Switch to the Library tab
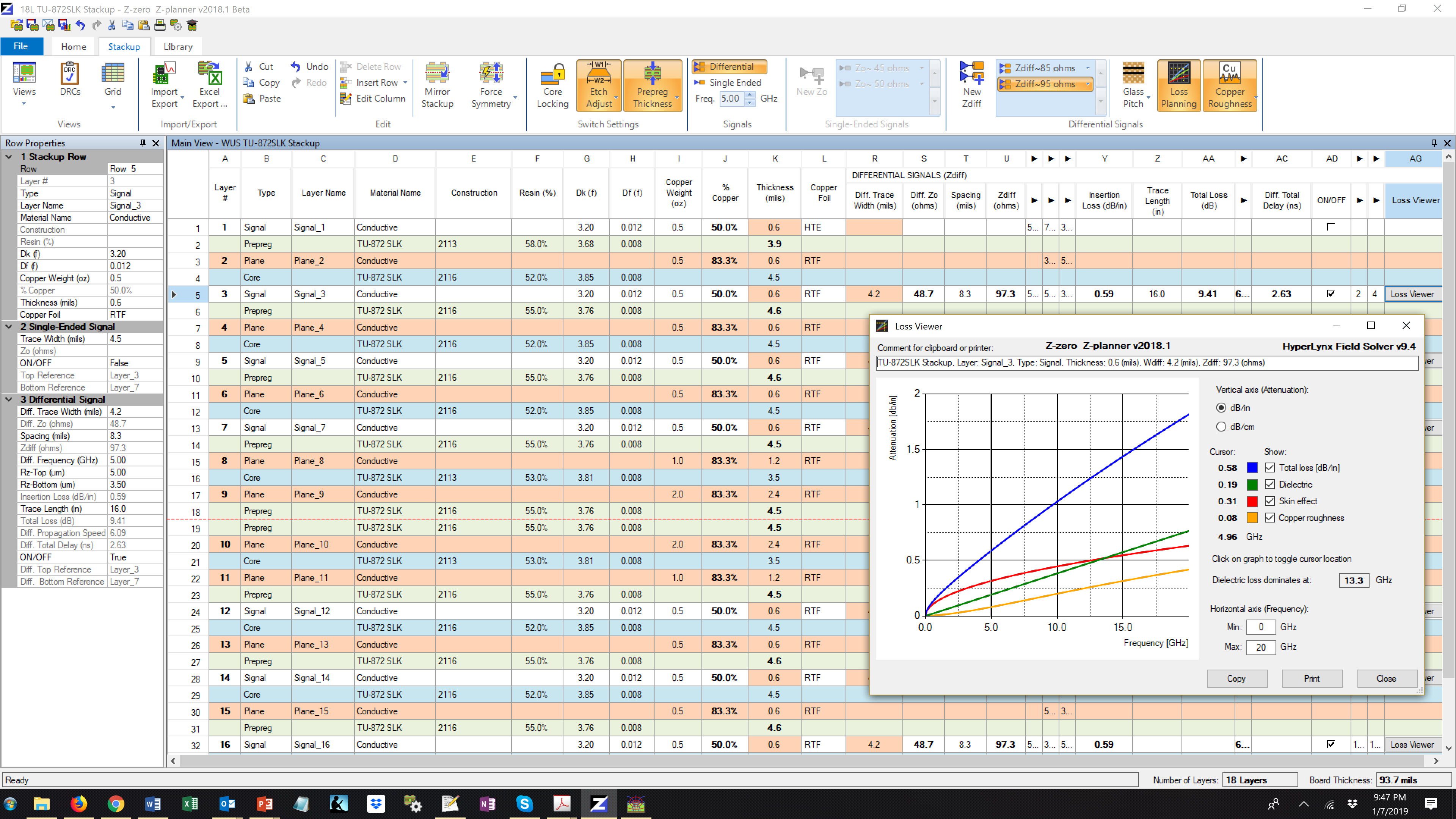 pyautogui.click(x=177, y=47)
